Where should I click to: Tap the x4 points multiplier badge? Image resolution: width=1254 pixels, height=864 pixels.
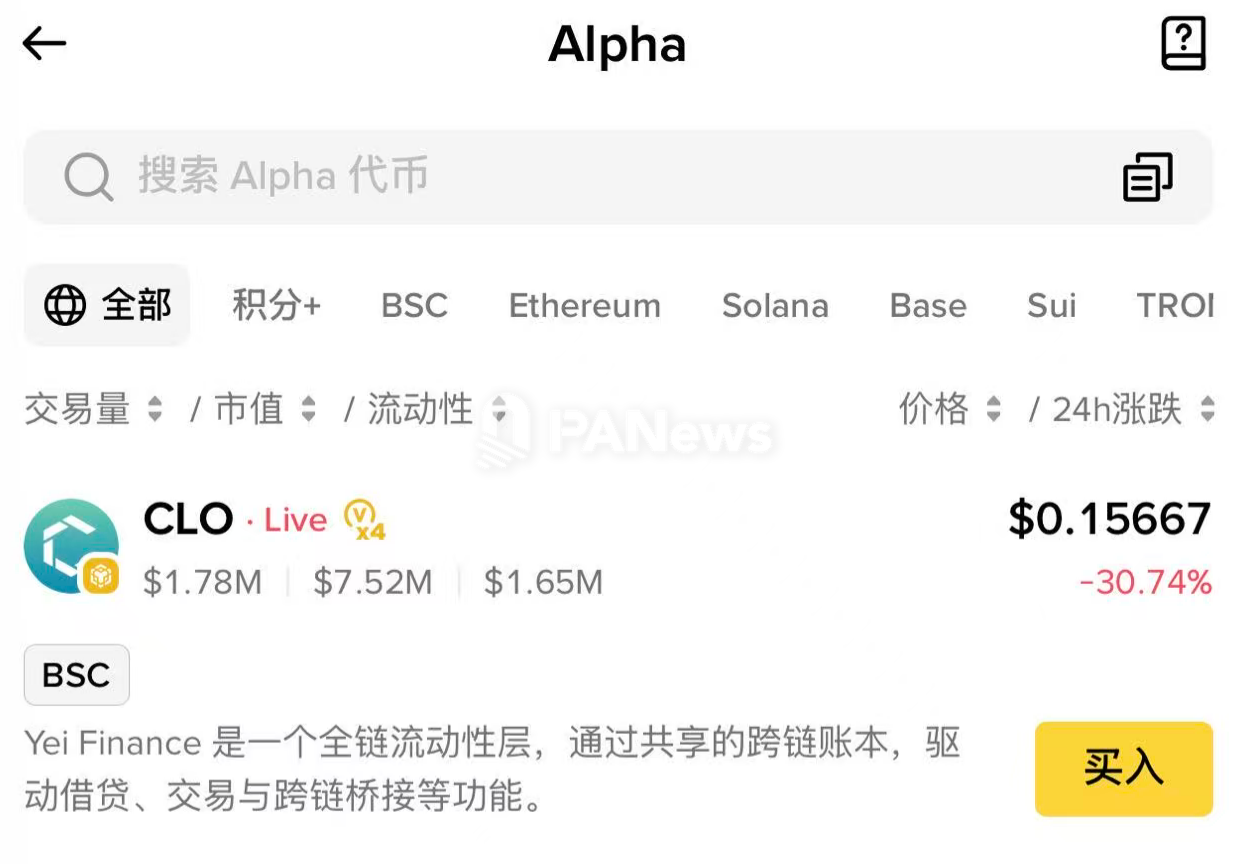365,520
